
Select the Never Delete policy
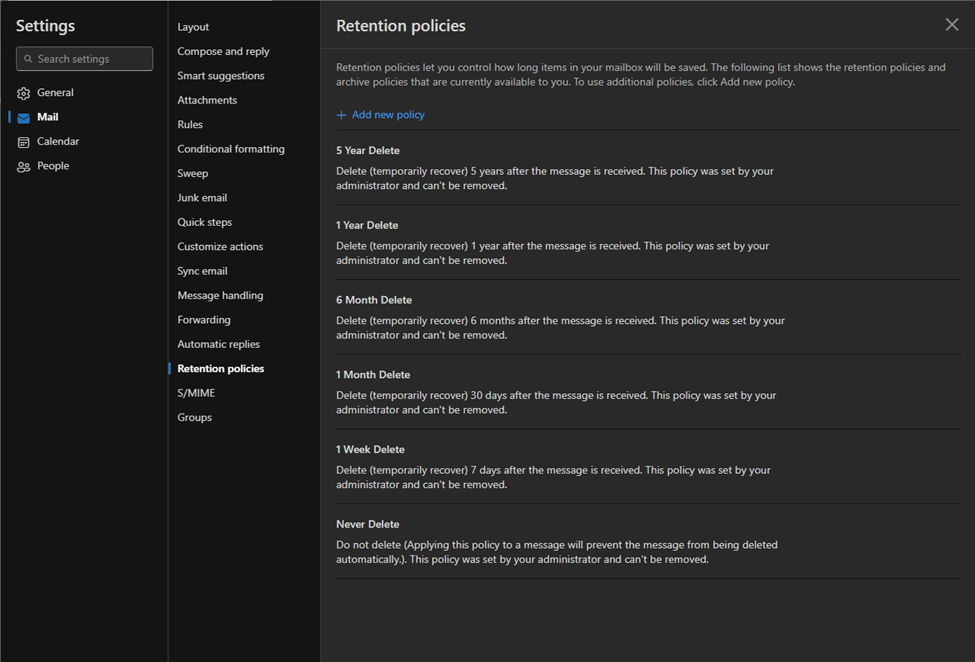tap(368, 524)
